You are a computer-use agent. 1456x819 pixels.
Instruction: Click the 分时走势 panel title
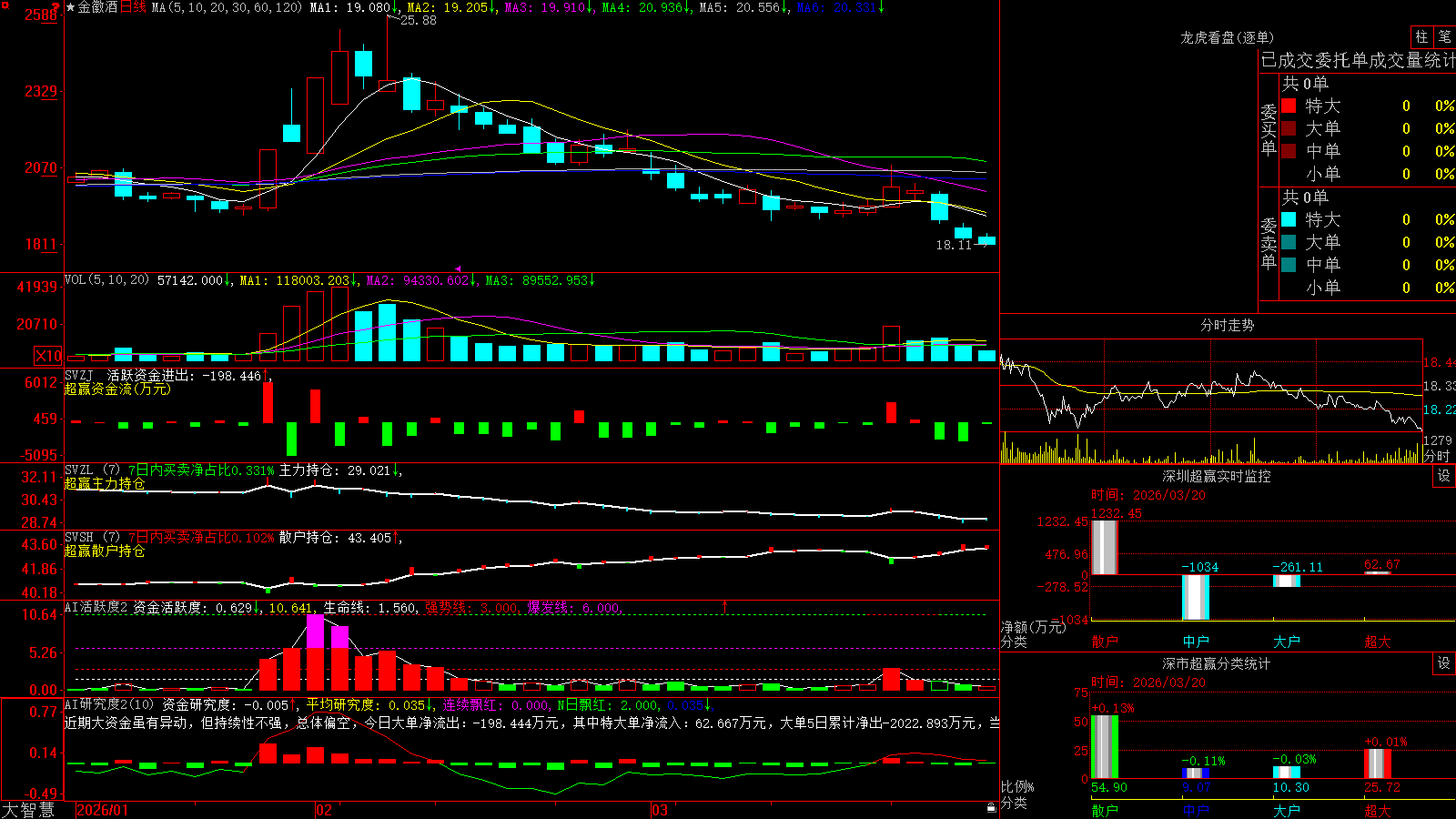pos(1227,325)
